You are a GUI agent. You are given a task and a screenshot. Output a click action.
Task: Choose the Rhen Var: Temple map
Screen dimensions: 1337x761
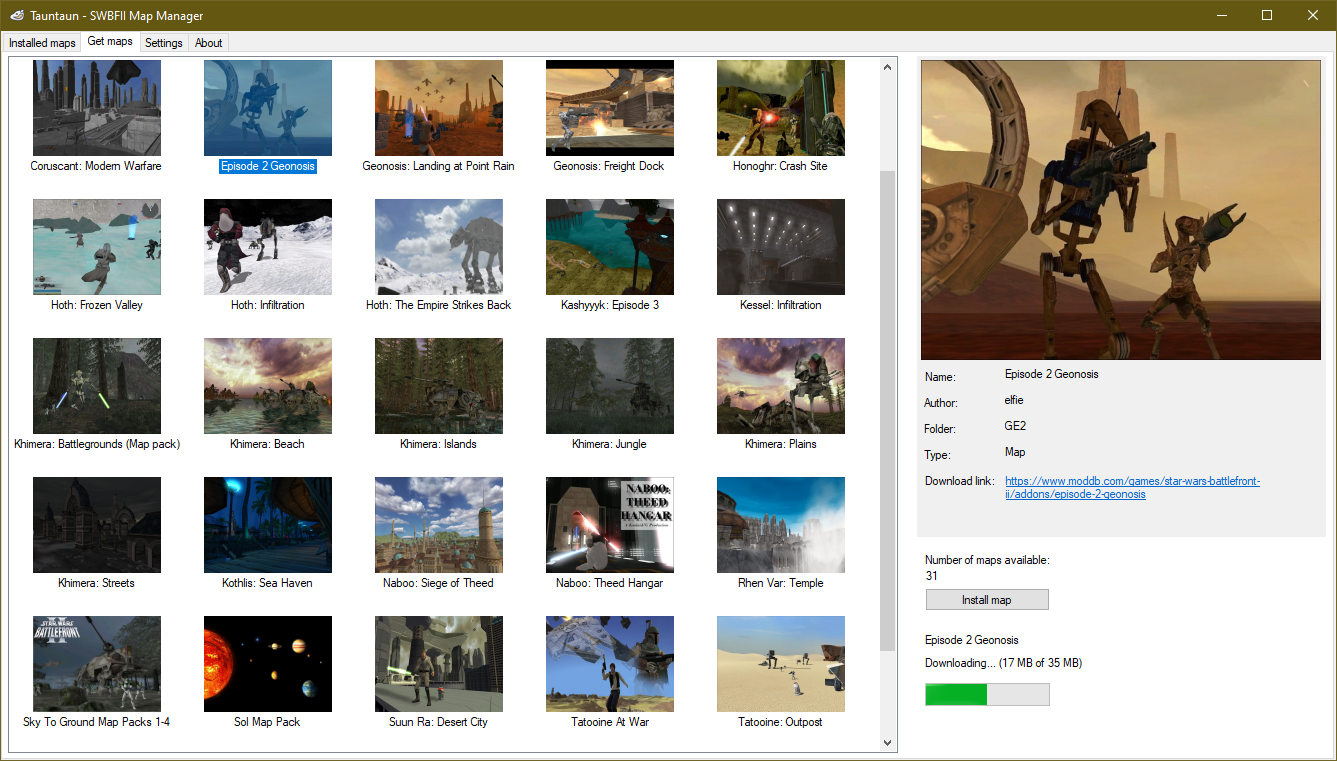pos(780,524)
